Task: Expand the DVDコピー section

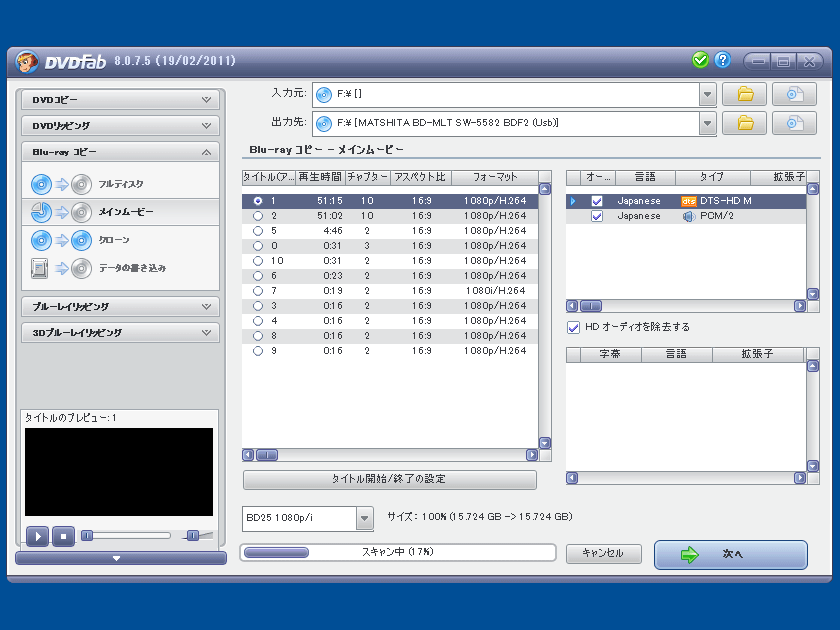Action: [x=121, y=100]
